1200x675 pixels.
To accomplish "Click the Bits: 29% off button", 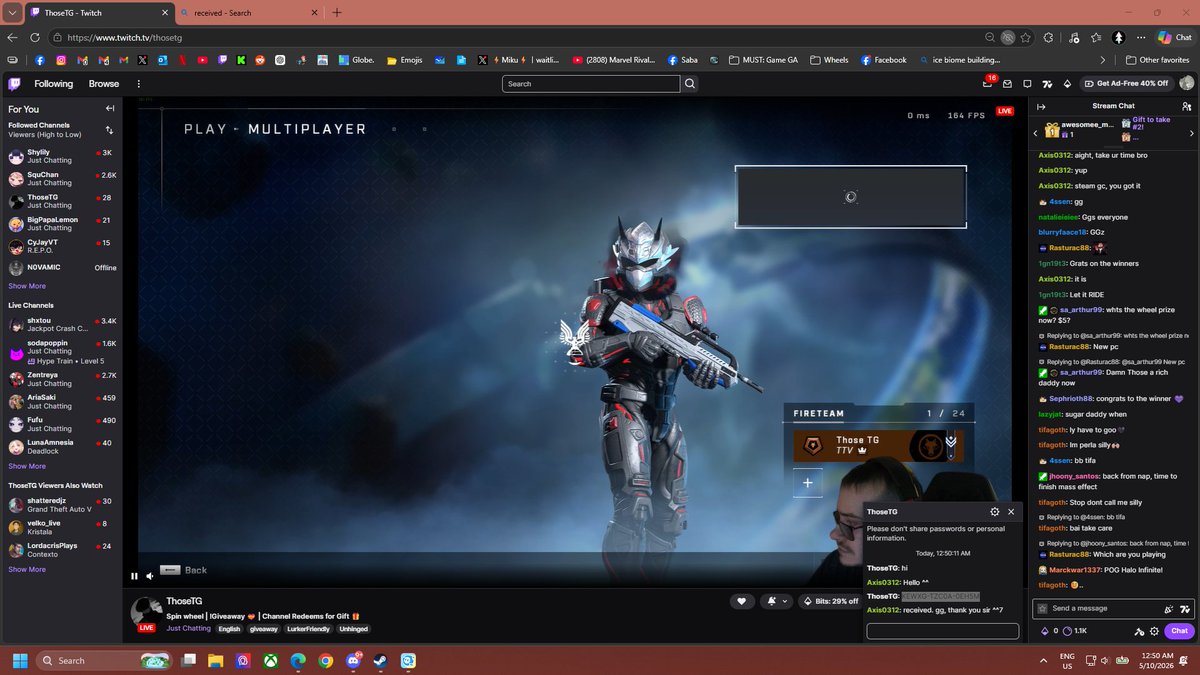I will pyautogui.click(x=830, y=601).
